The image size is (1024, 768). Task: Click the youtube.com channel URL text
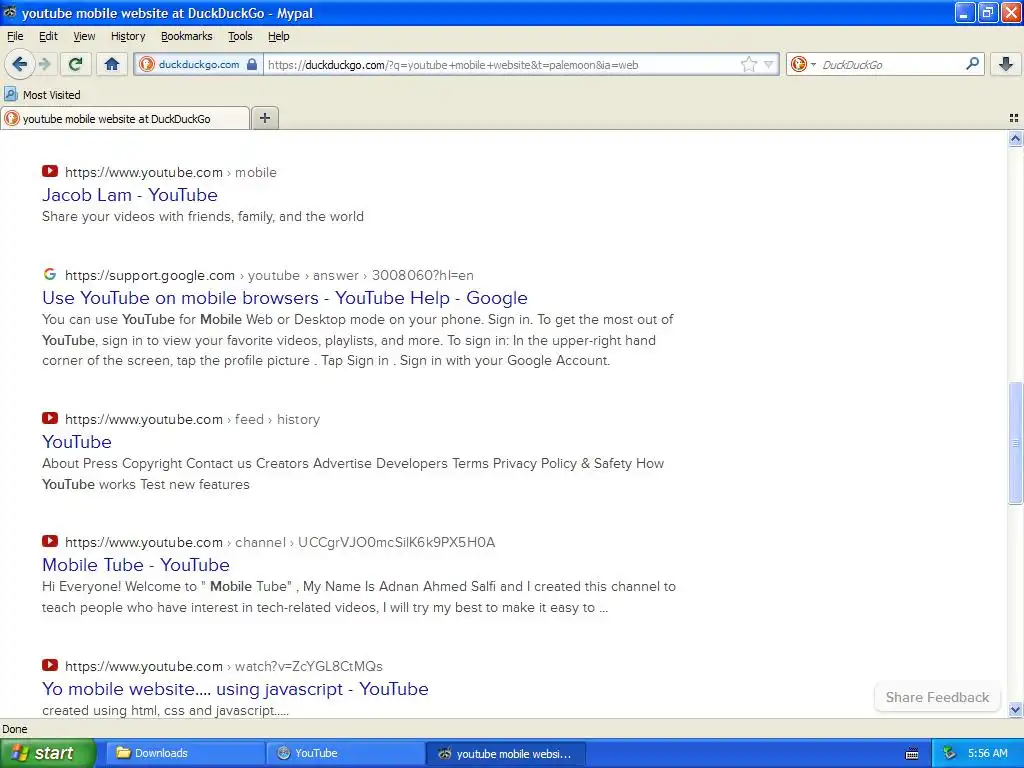tap(280, 542)
